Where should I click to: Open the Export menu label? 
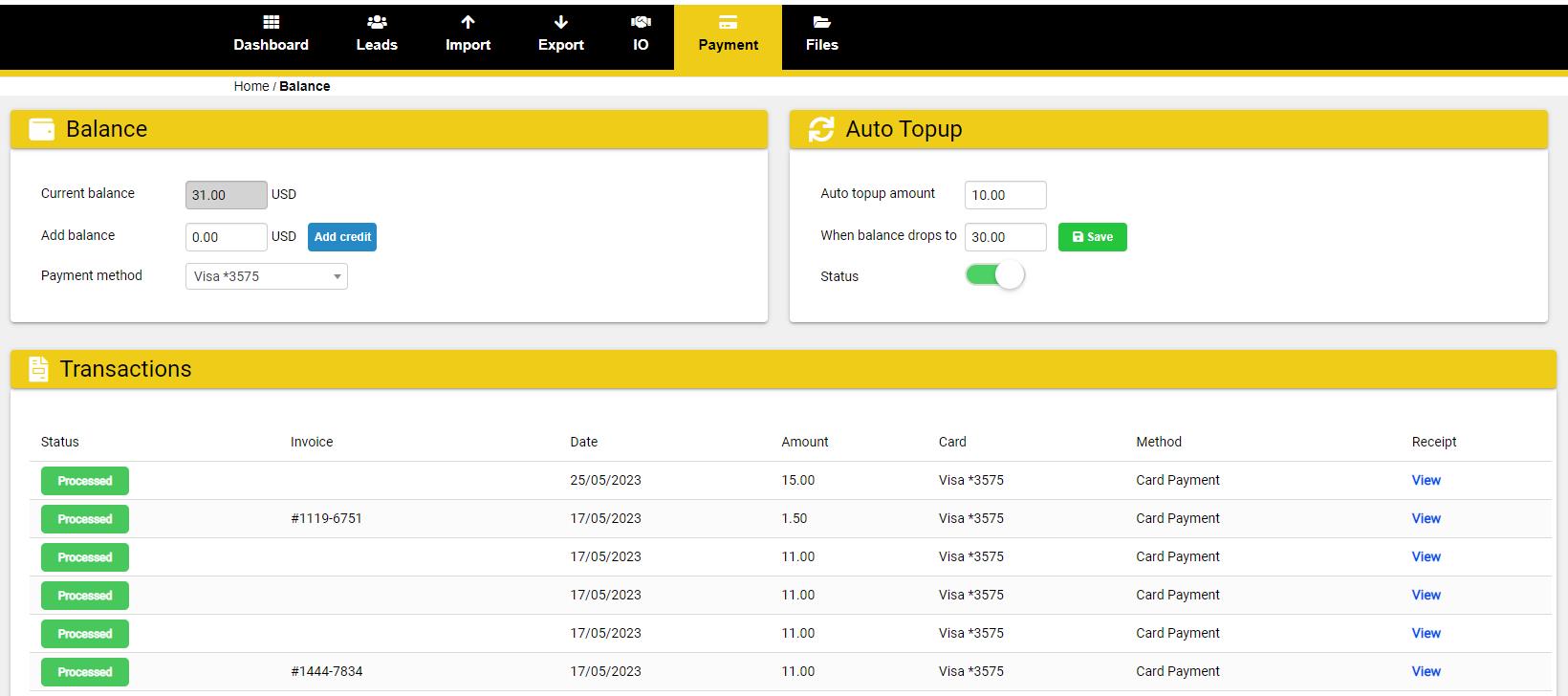[561, 45]
